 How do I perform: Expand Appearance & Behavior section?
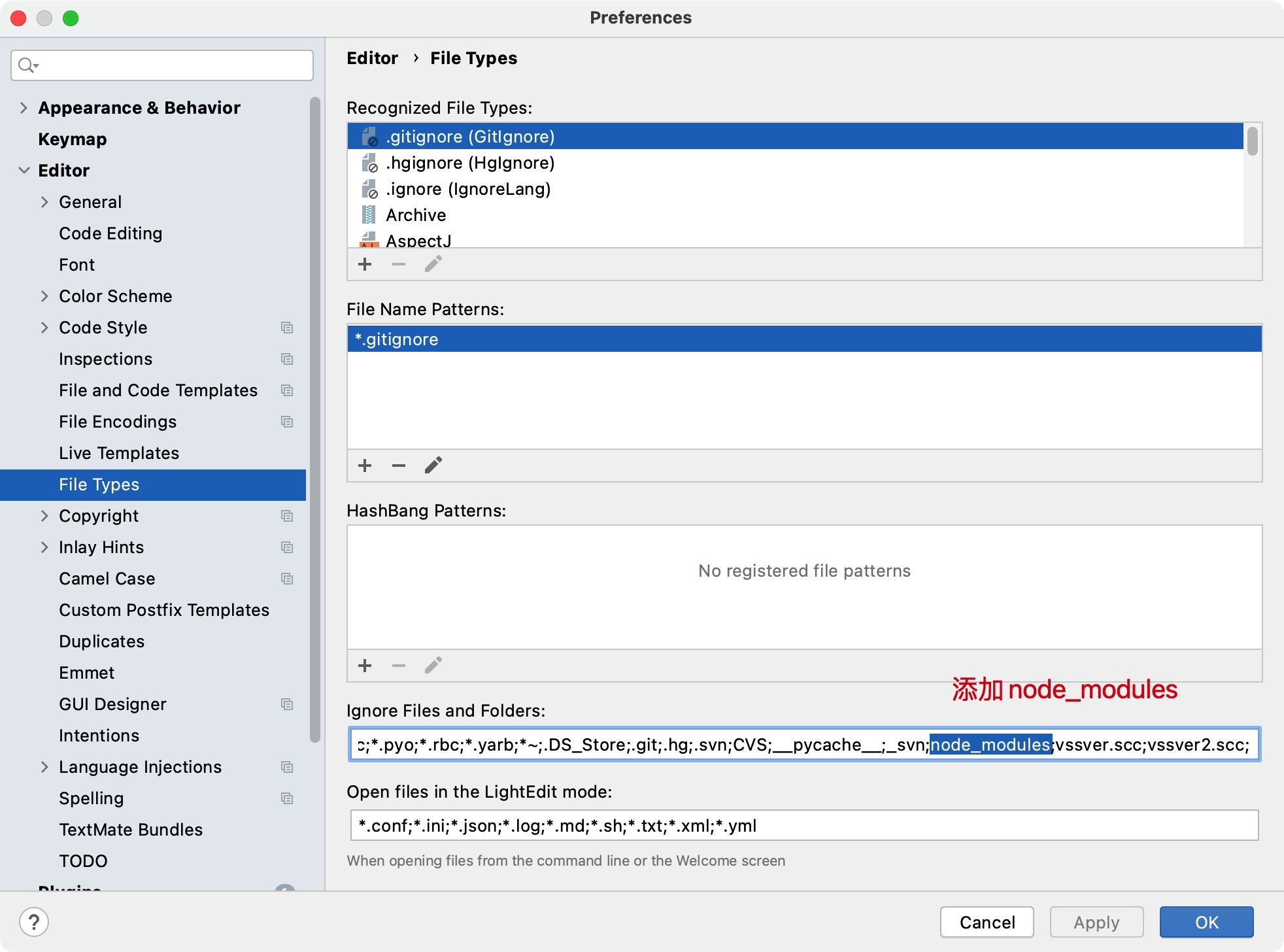coord(24,108)
